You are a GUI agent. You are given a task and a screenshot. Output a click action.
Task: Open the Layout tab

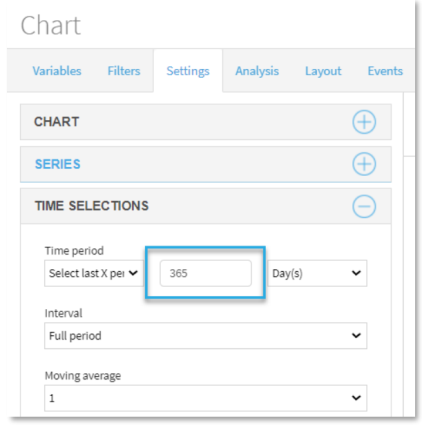click(323, 71)
